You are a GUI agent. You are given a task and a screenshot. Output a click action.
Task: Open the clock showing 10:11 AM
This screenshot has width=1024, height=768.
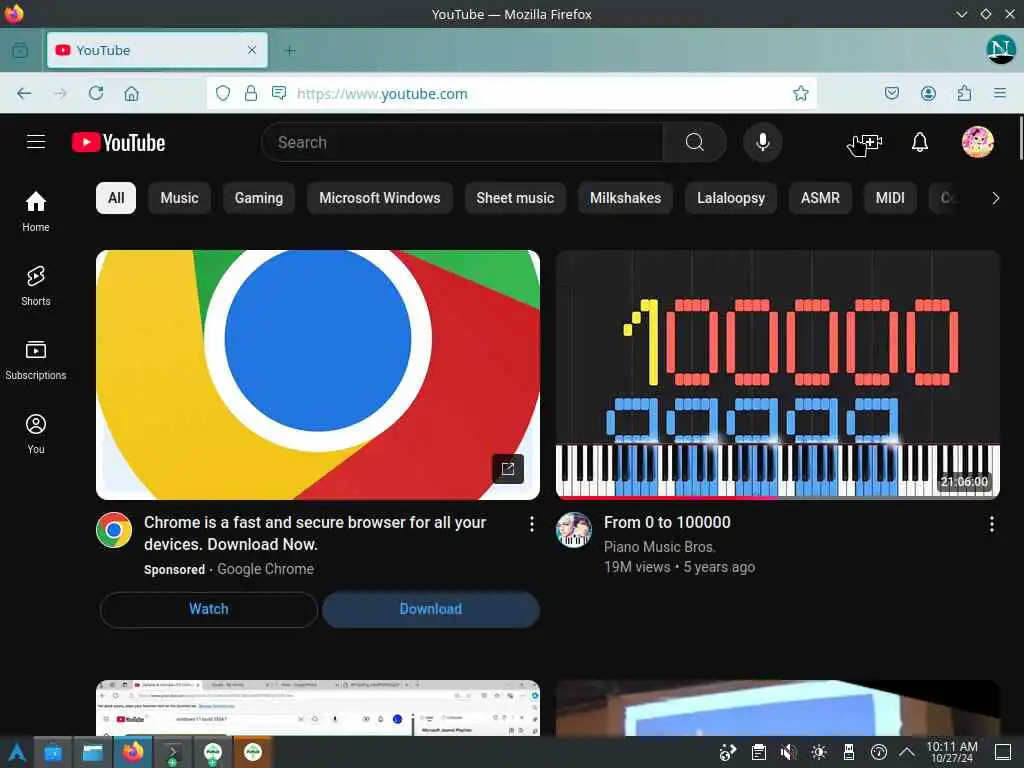click(952, 752)
